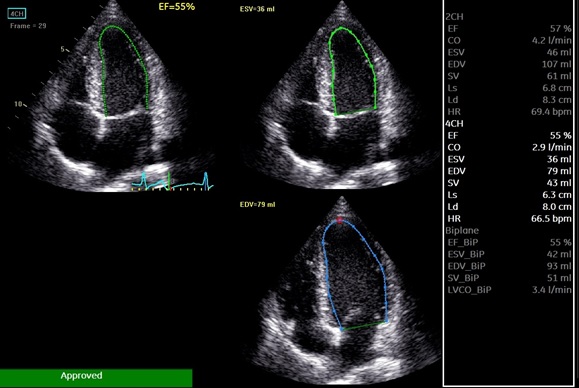Click the EF=55% yellow readout
Viewport: 579px width, 388px height.
click(177, 7)
